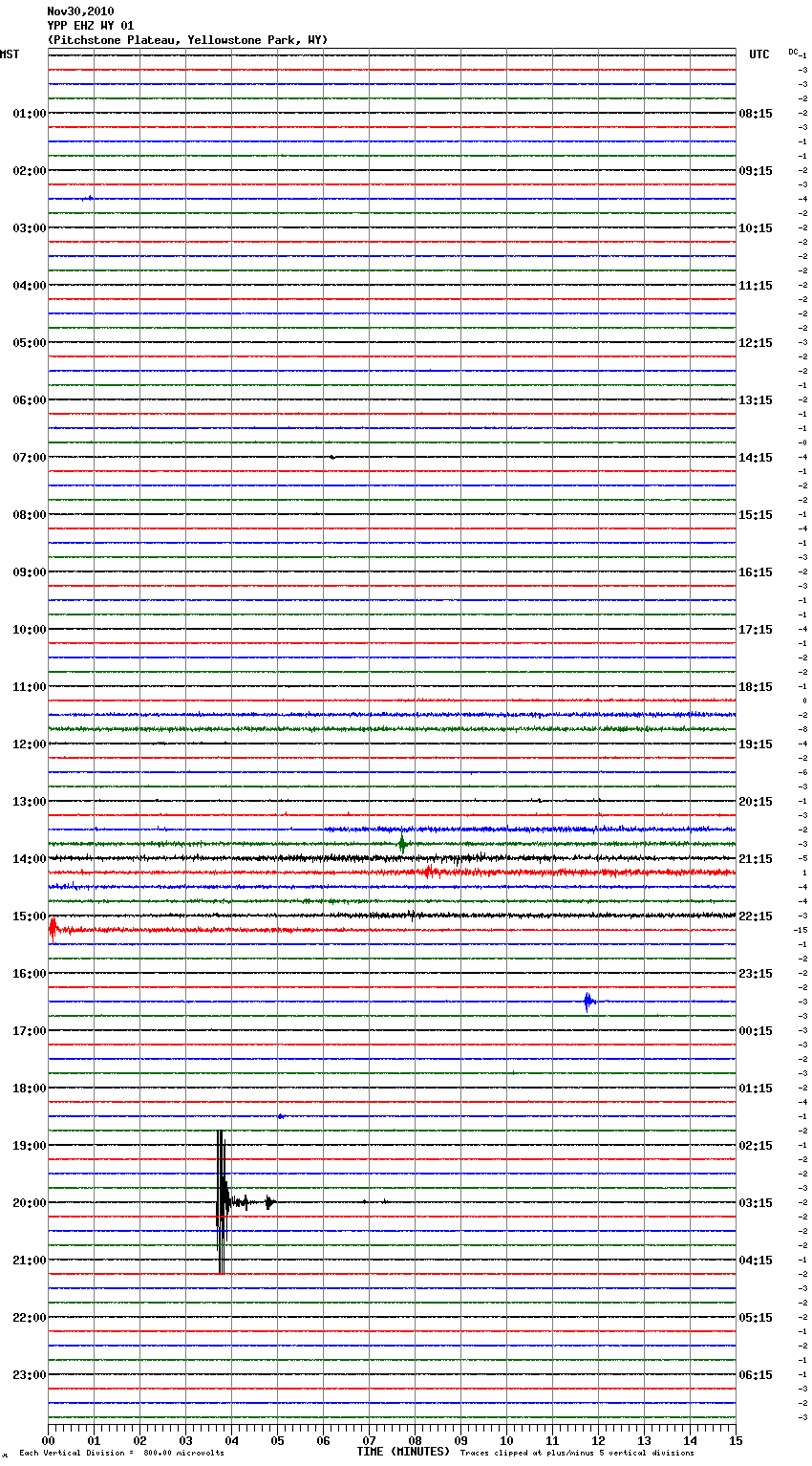
Task: Click the MST timezone header
Action: pyautogui.click(x=10, y=54)
